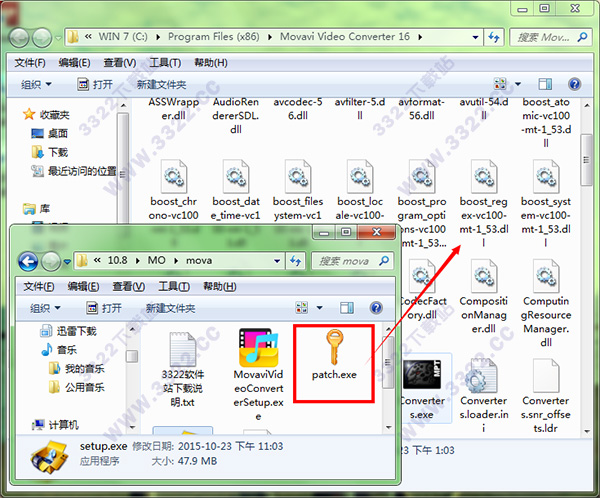The height and width of the screenshot is (498, 600).
Task: Open 查看(V) menu in mova window
Action: [128, 286]
